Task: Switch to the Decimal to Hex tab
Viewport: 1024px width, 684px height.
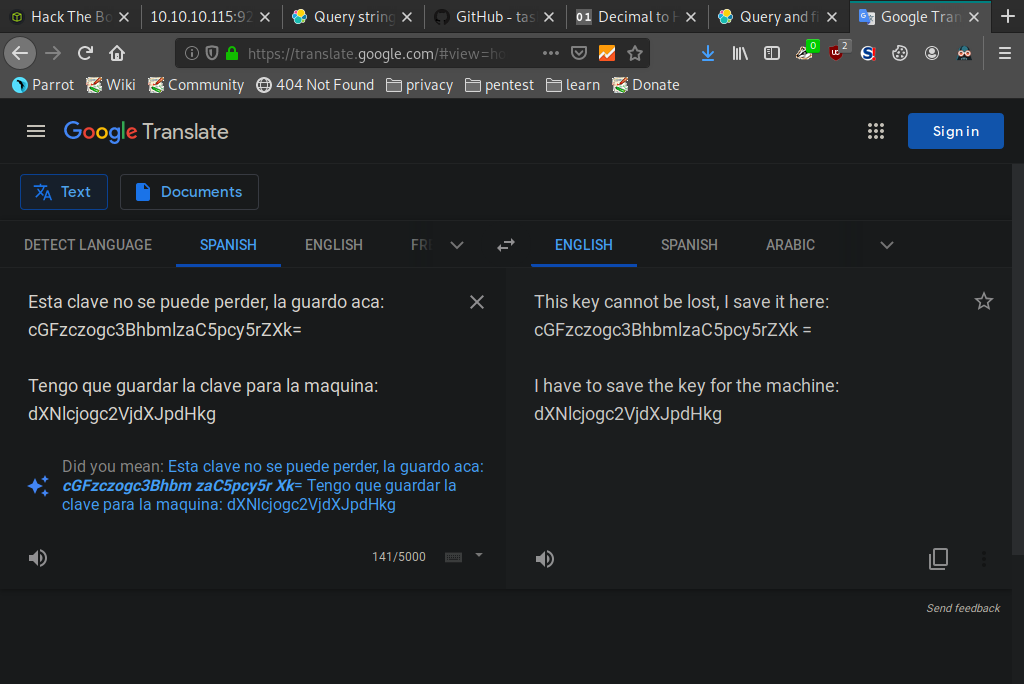Action: pos(637,17)
